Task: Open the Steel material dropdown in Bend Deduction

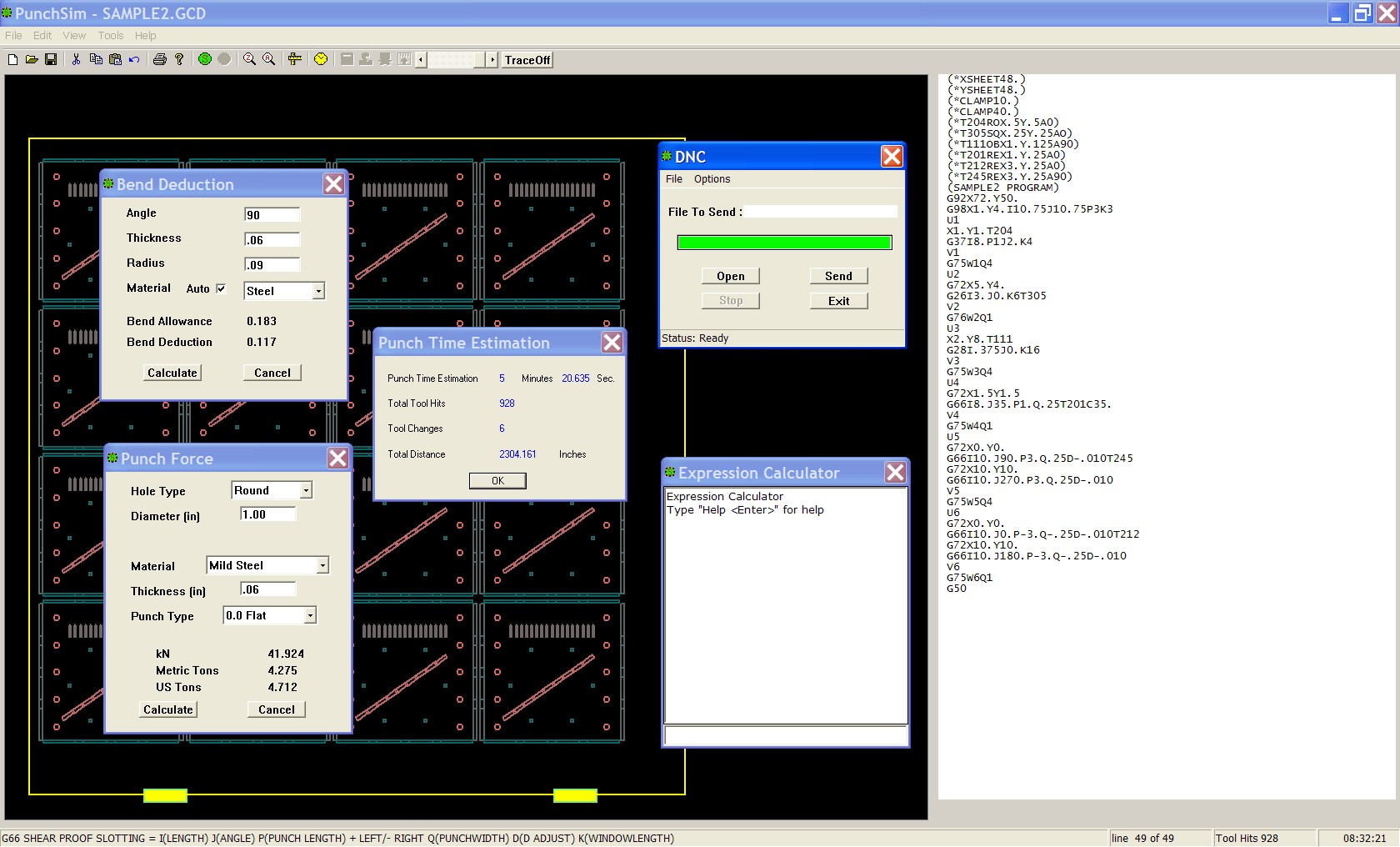Action: click(x=317, y=291)
